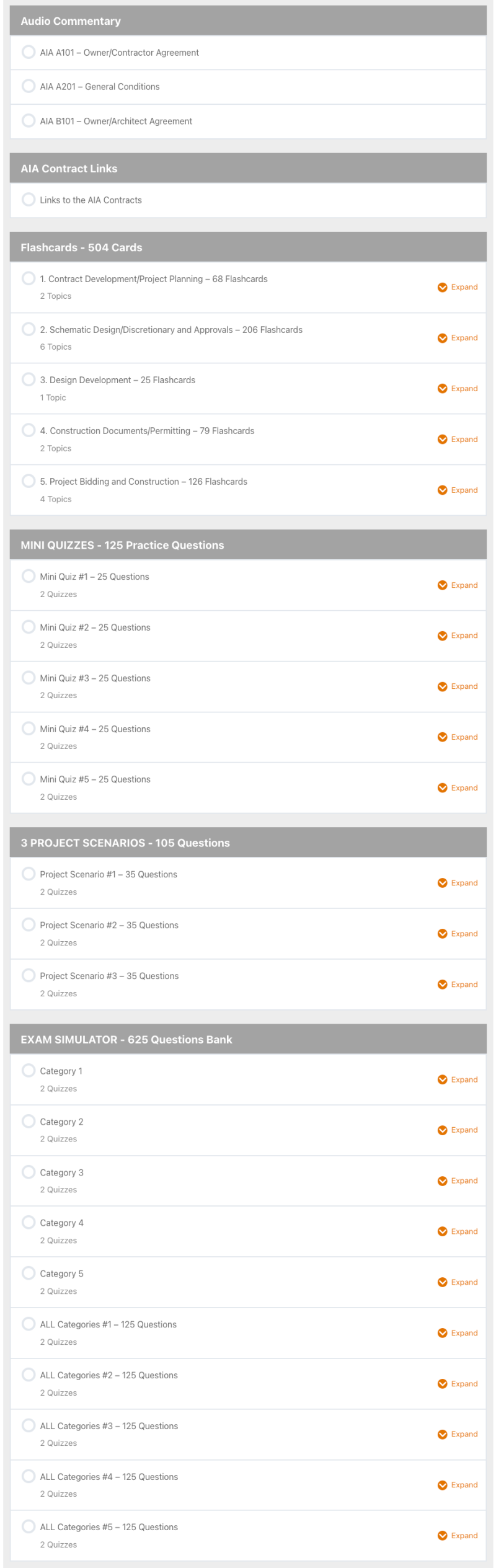Click the orange chevron icon beside Mini Quiz #4
This screenshot has width=496, height=1568.
tap(442, 737)
